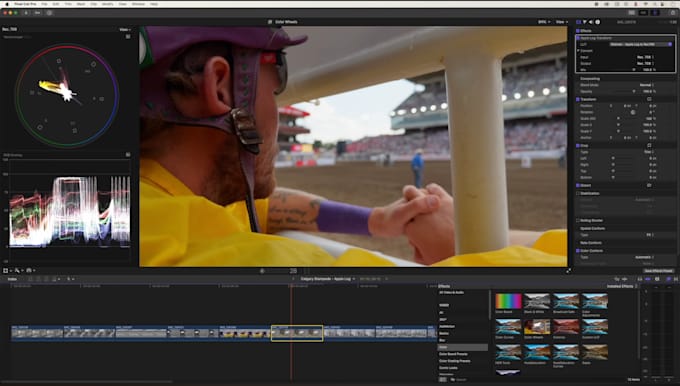Open the Audio inspector speaker icon
Viewport: 680px width, 386px height.
point(591,22)
